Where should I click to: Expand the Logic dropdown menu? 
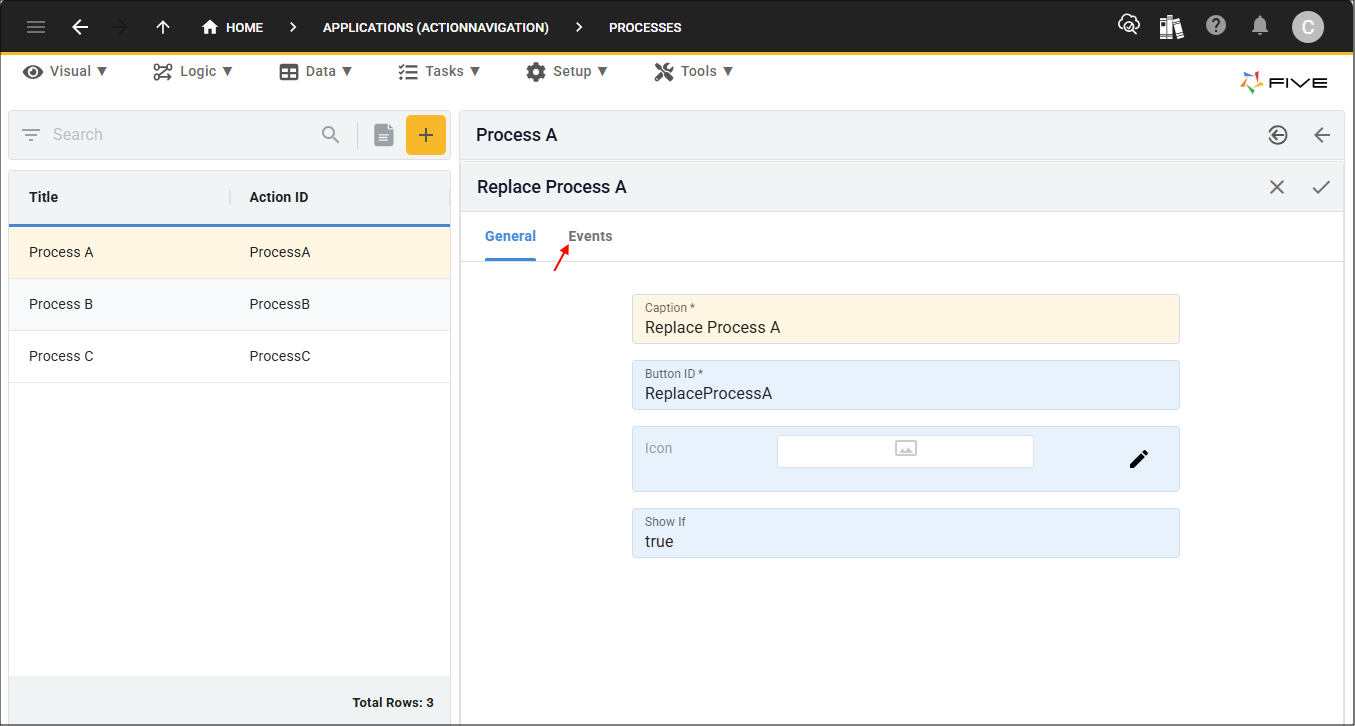click(x=193, y=71)
